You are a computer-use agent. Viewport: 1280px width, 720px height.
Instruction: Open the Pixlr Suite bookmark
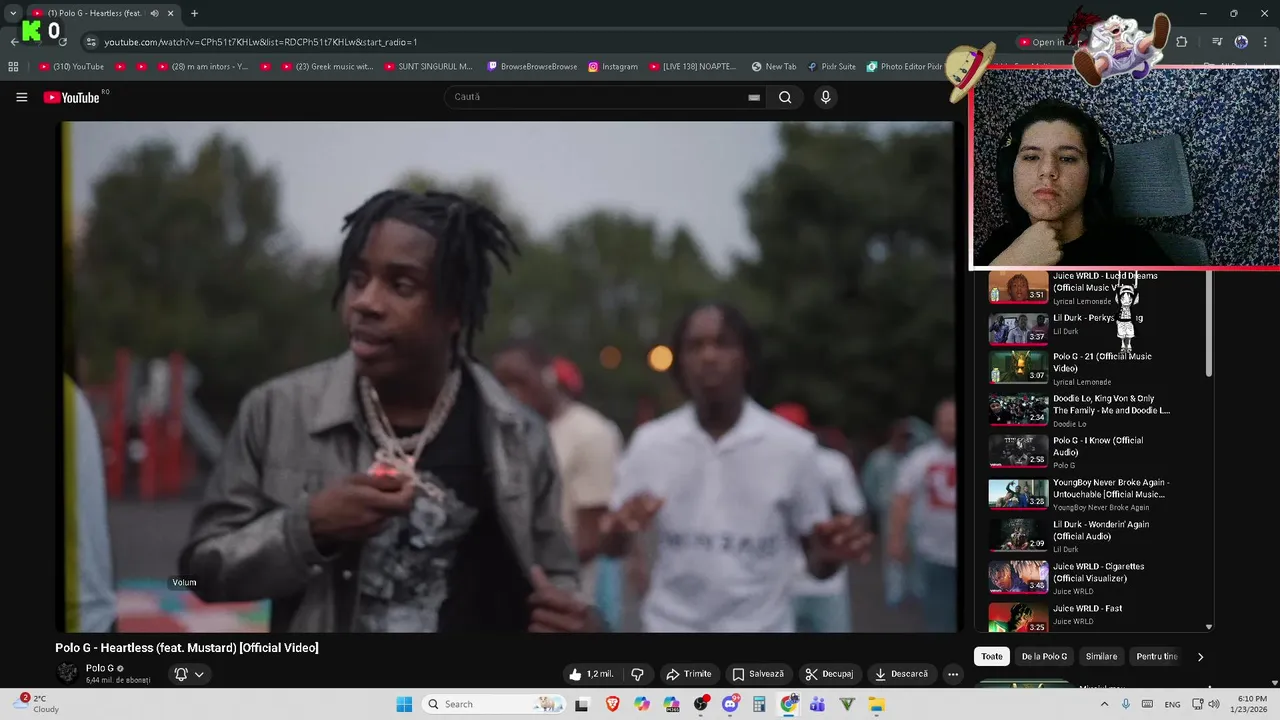(831, 67)
